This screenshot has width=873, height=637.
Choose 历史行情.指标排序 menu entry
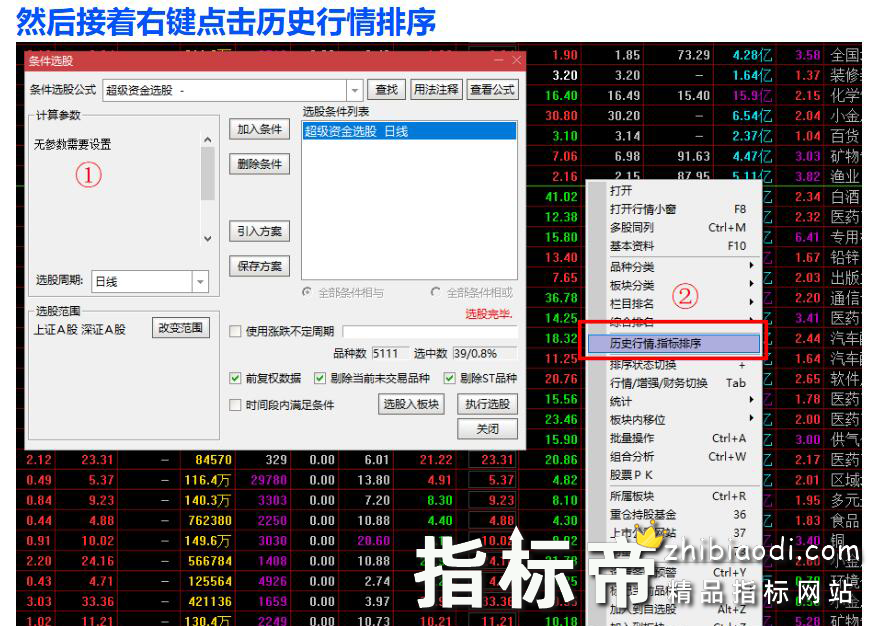point(674,344)
